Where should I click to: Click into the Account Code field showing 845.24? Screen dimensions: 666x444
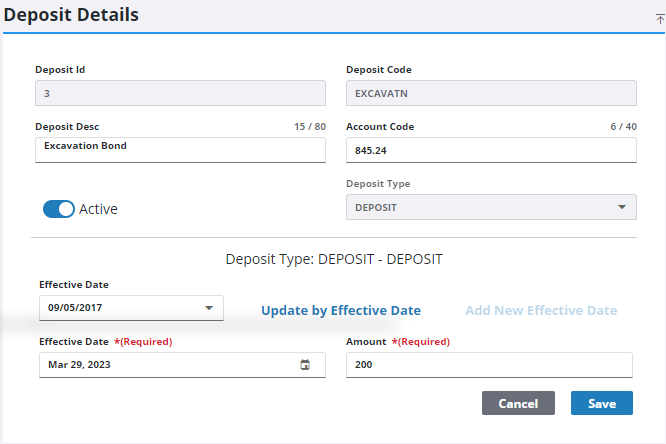490,150
